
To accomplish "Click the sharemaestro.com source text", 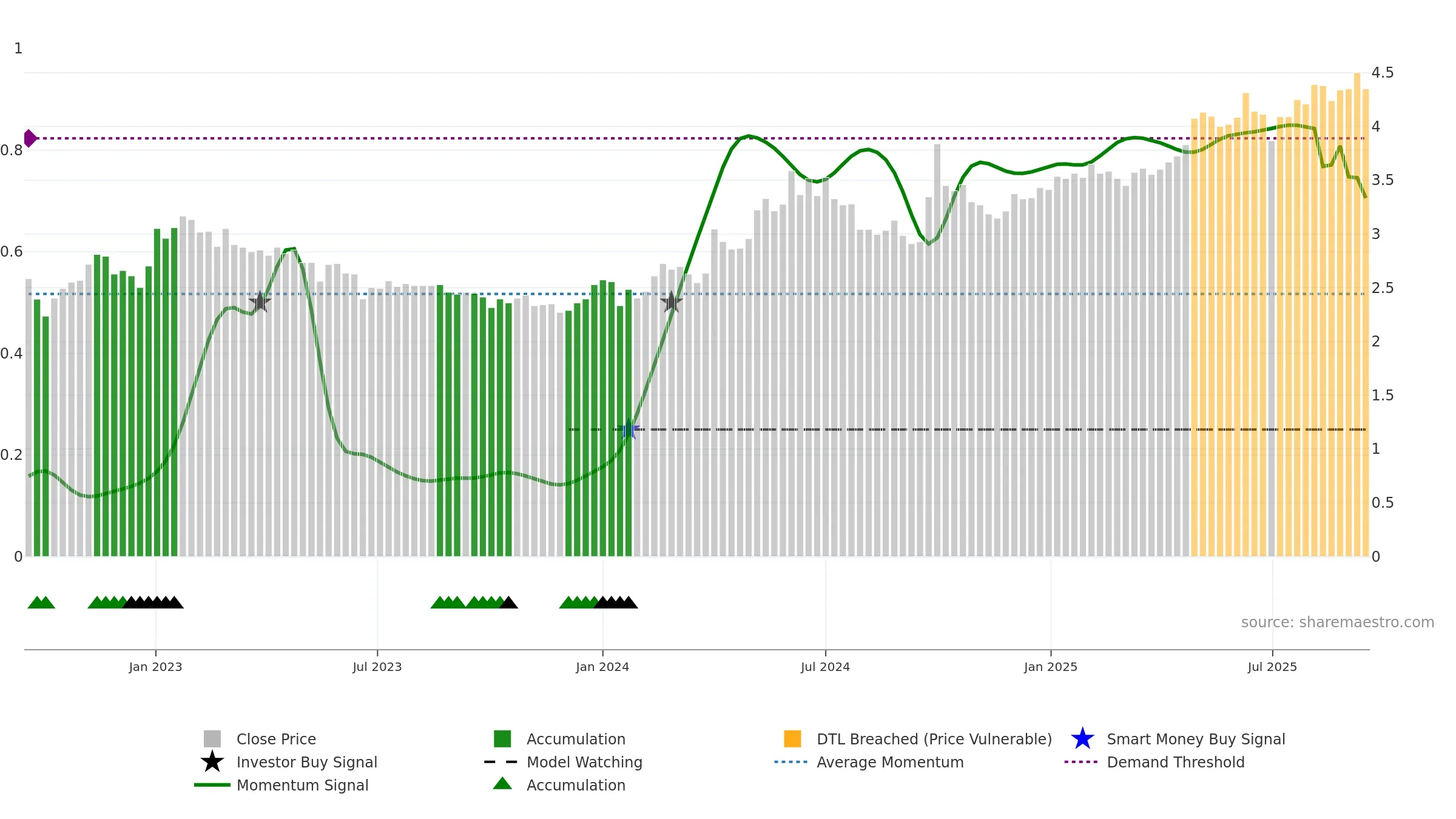I will coord(1337,622).
